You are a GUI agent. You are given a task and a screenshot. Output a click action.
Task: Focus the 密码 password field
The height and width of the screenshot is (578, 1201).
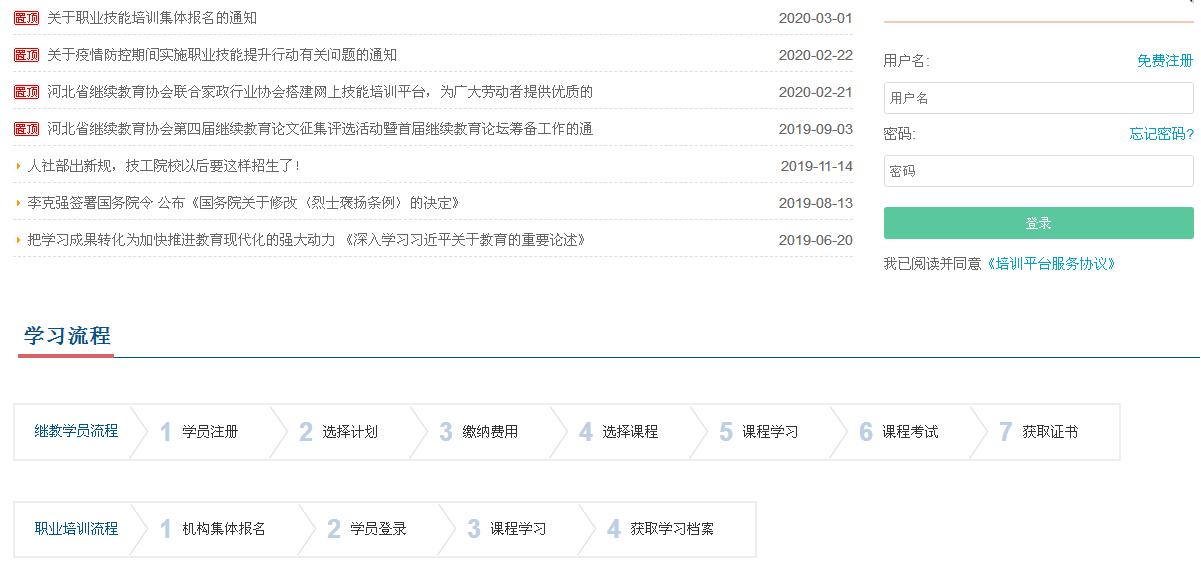pyautogui.click(x=1038, y=171)
